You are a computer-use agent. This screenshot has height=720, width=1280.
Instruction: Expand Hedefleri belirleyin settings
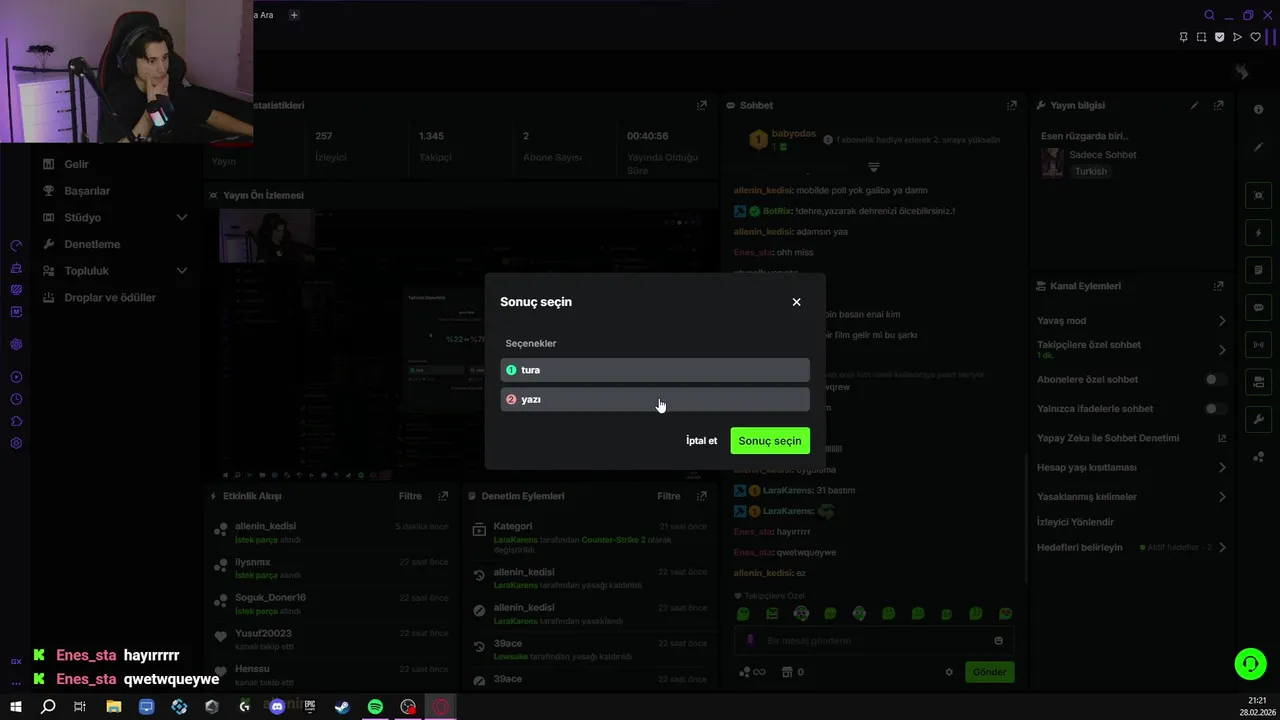(x=1222, y=548)
